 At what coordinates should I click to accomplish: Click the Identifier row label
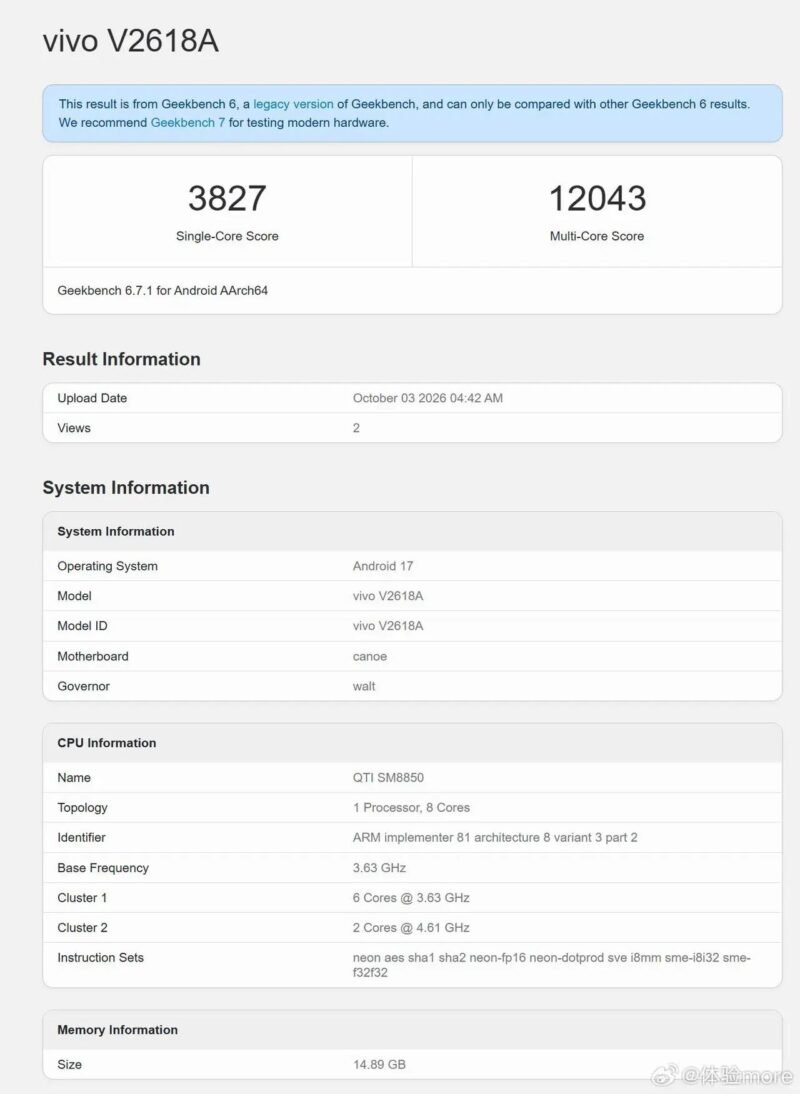tap(82, 837)
